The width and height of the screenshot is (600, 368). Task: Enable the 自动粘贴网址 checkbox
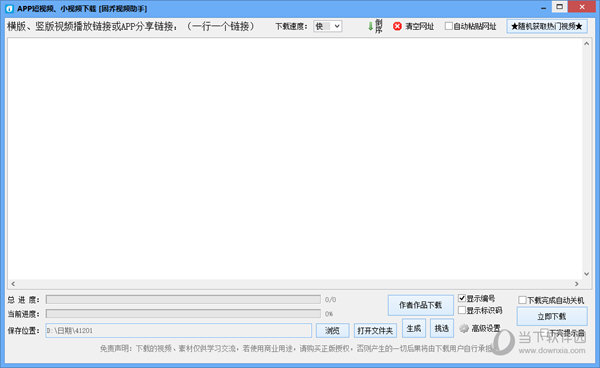[x=448, y=26]
